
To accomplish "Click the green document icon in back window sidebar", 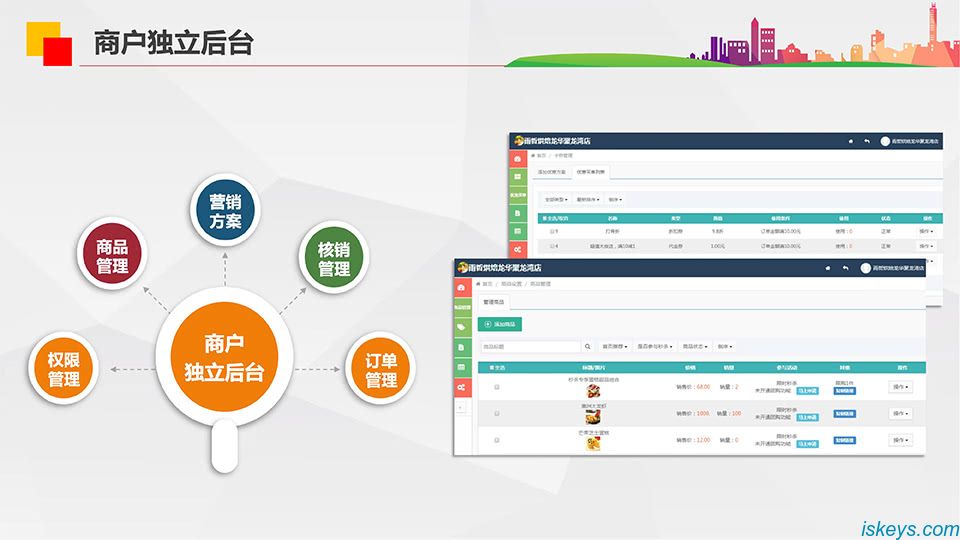I will click(517, 213).
